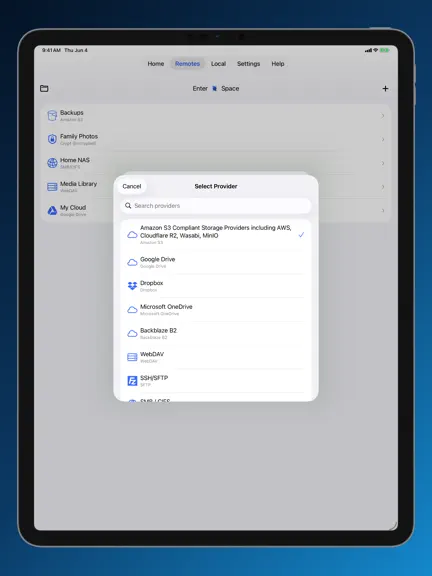This screenshot has width=432, height=576.
Task: Expand the Media Library remote chevron
Action: (x=383, y=187)
